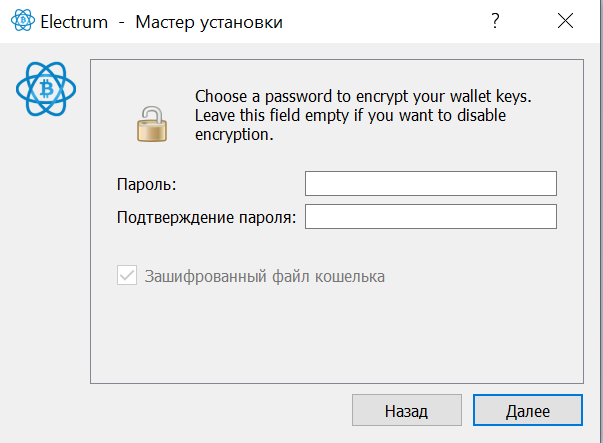Click the Подтверждение пароля: label
The image size is (603, 443).
point(207,217)
